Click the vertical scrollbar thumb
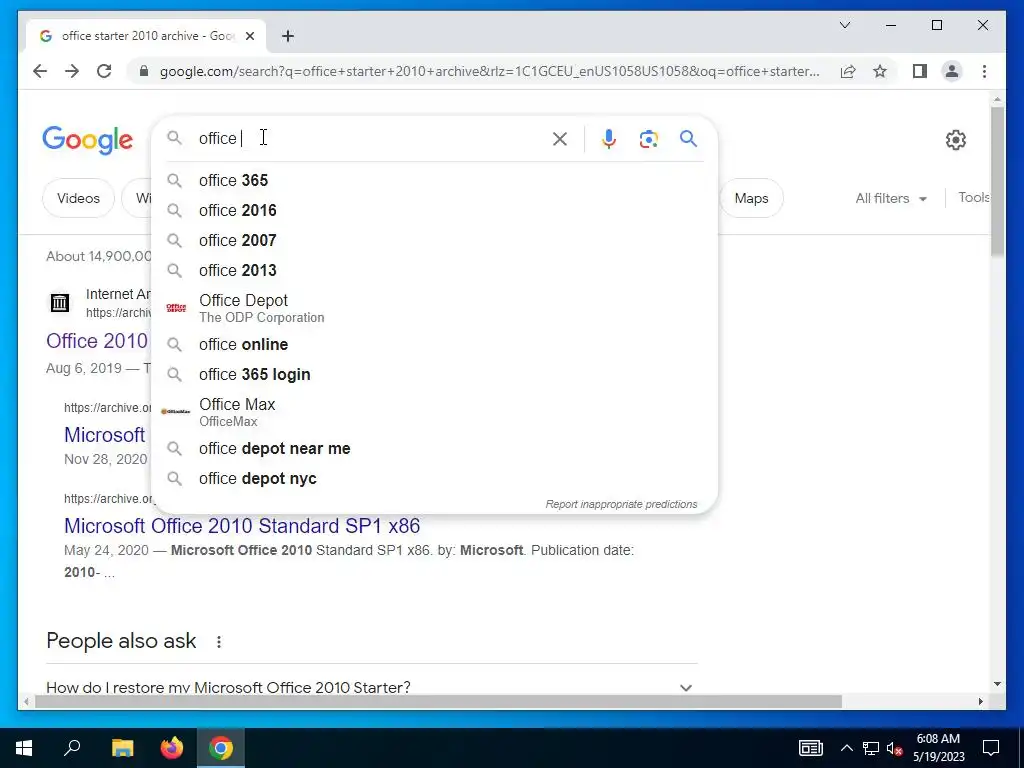 pos(997,181)
